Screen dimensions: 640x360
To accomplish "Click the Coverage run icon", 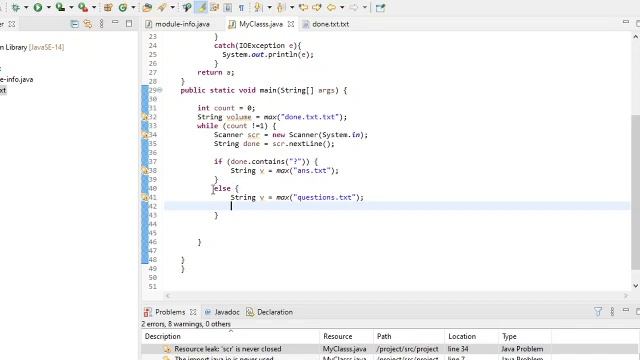I will pyautogui.click(x=60, y=7).
